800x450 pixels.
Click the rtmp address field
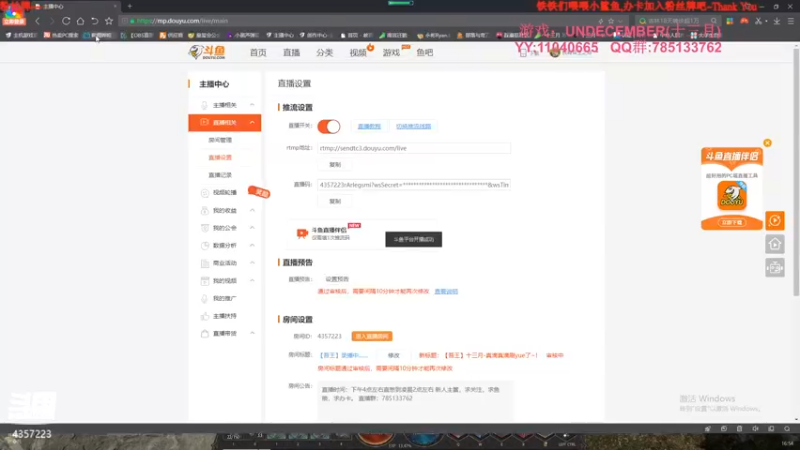pos(414,148)
